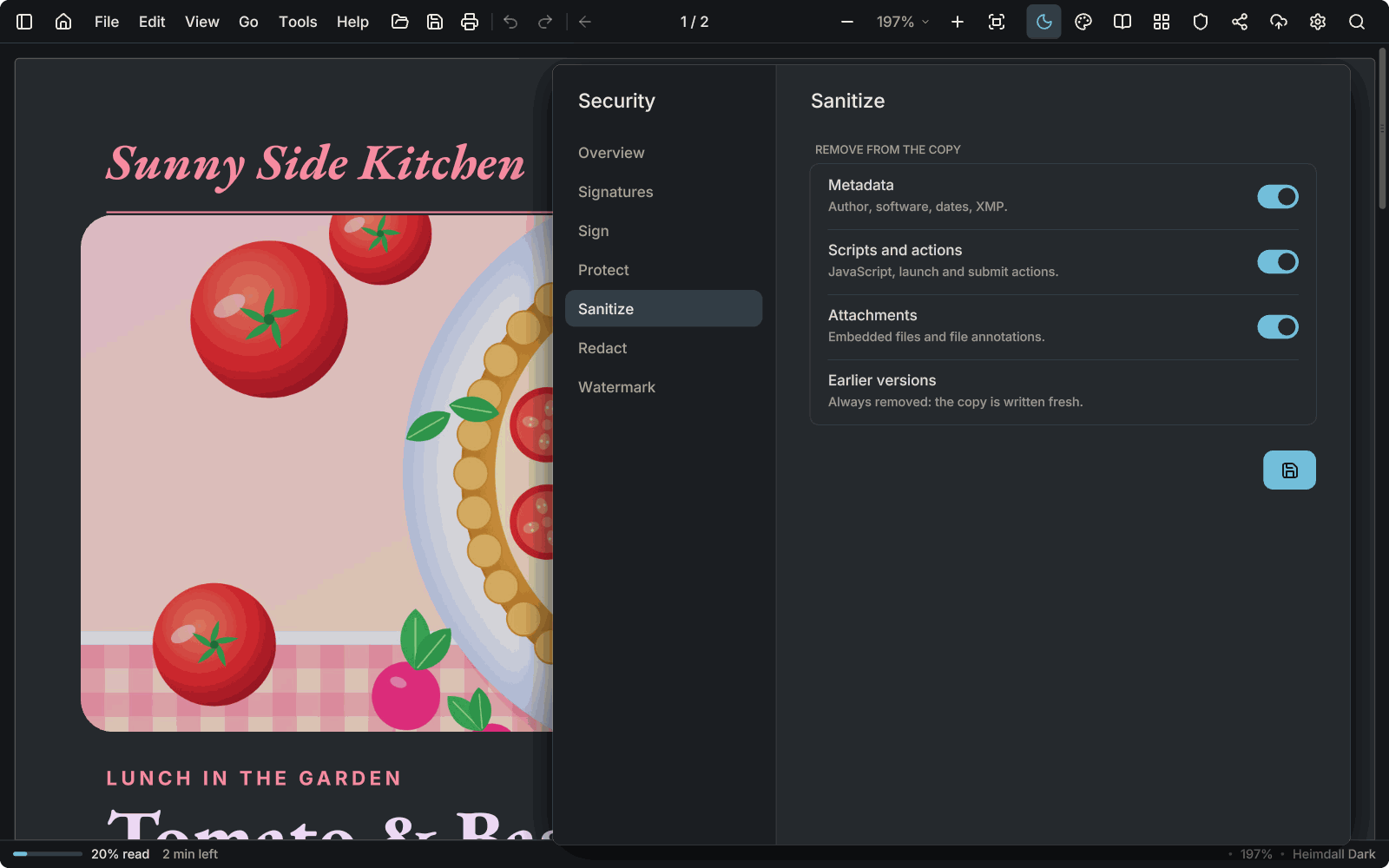Click the cloud upload icon
1389x868 pixels.
pos(1279,22)
